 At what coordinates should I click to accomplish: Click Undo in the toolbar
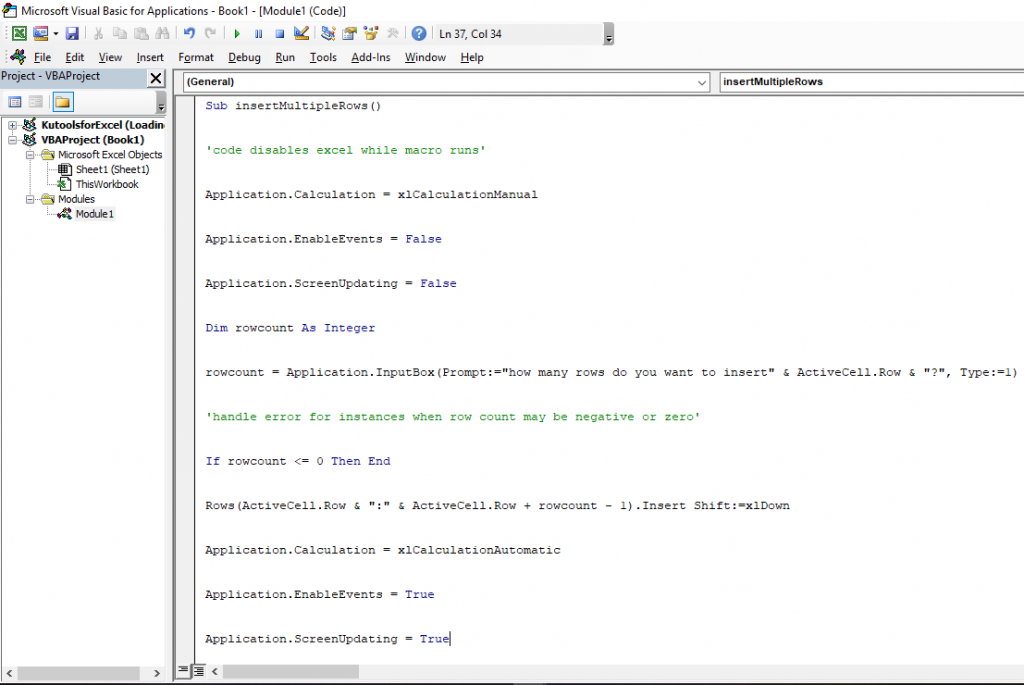(189, 33)
